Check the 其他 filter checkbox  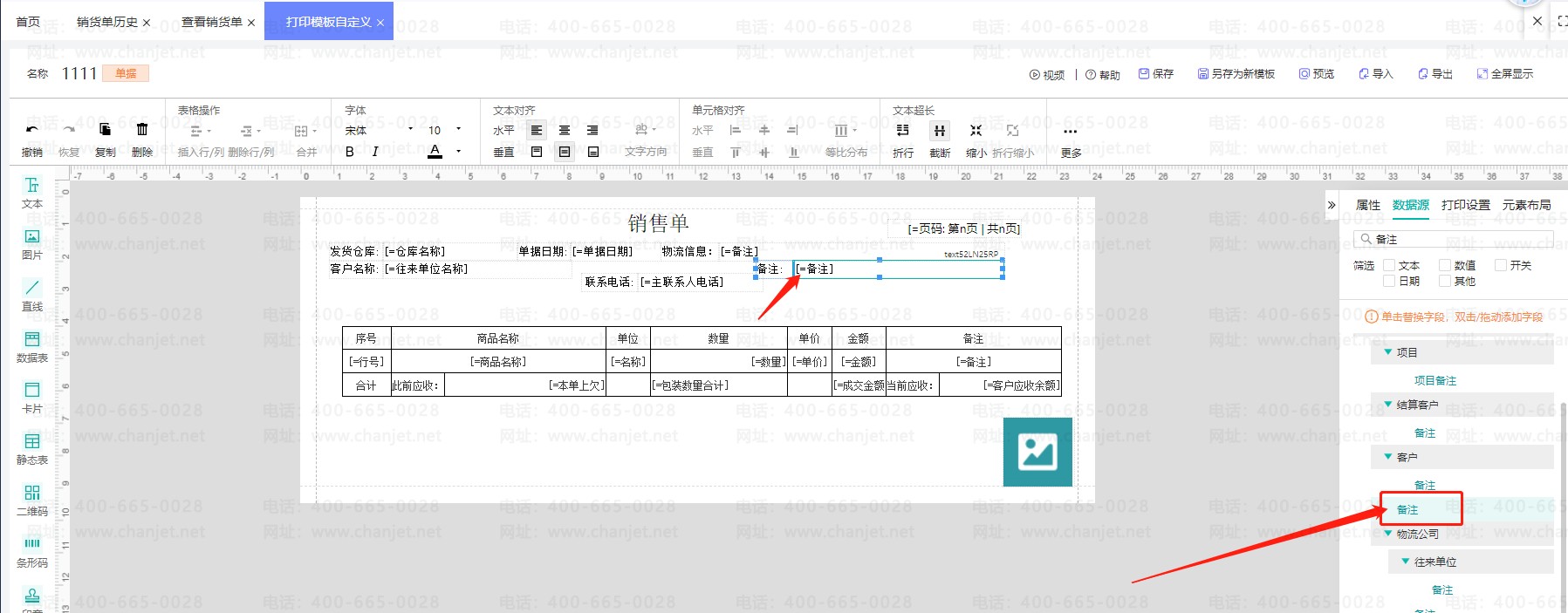(x=1445, y=281)
